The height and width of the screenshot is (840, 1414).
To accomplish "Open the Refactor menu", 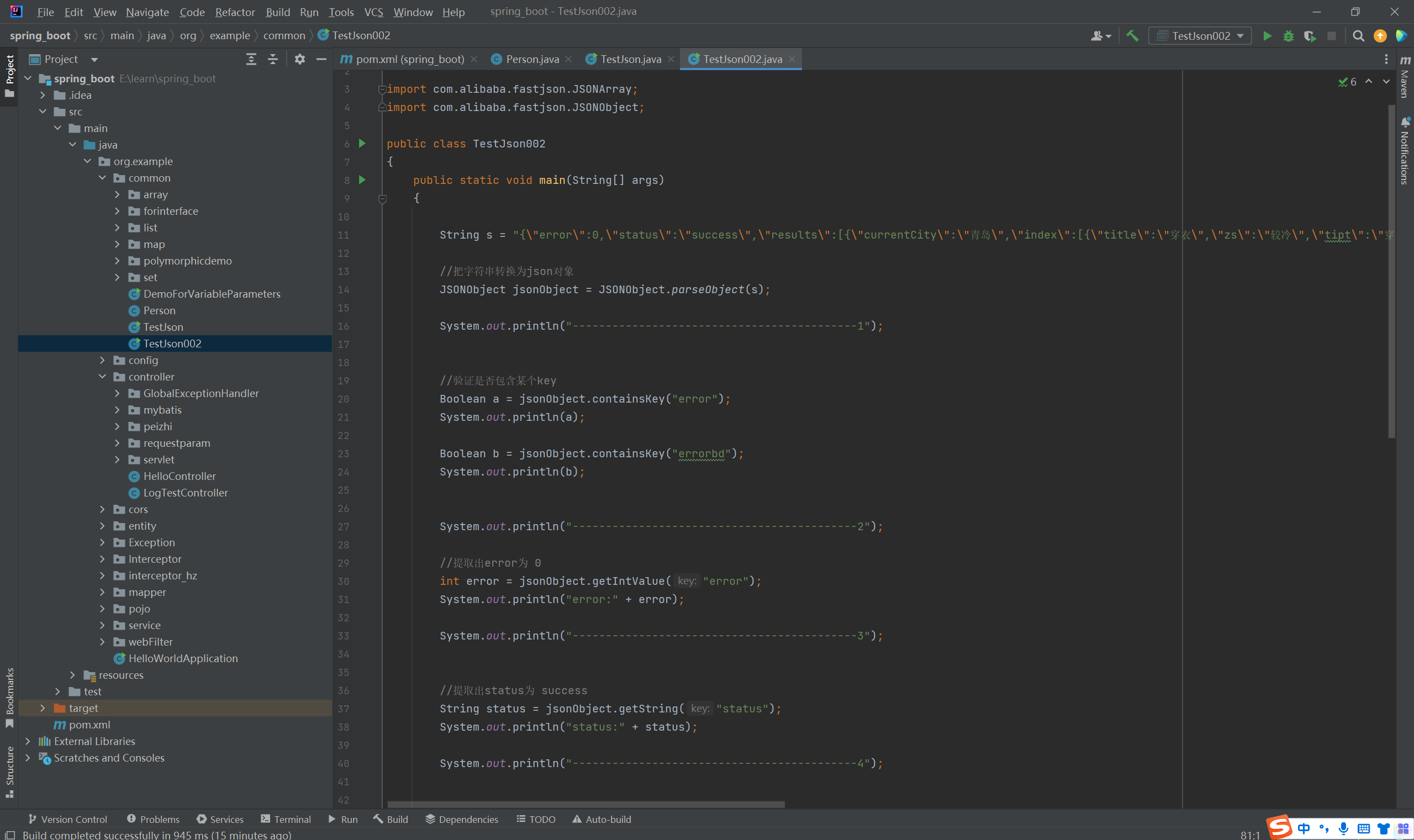I will pos(234,12).
